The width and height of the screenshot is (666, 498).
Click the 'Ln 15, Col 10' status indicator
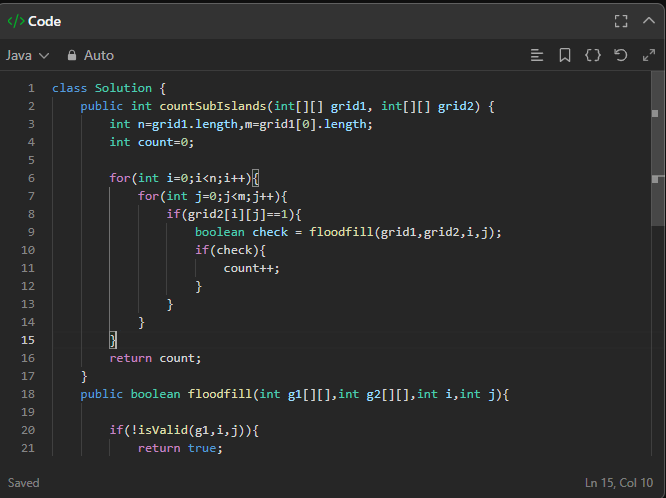[618, 483]
